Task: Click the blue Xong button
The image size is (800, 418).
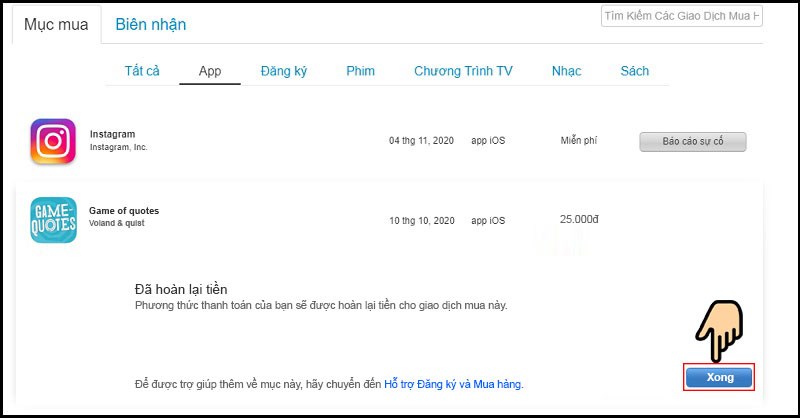Action: [719, 377]
